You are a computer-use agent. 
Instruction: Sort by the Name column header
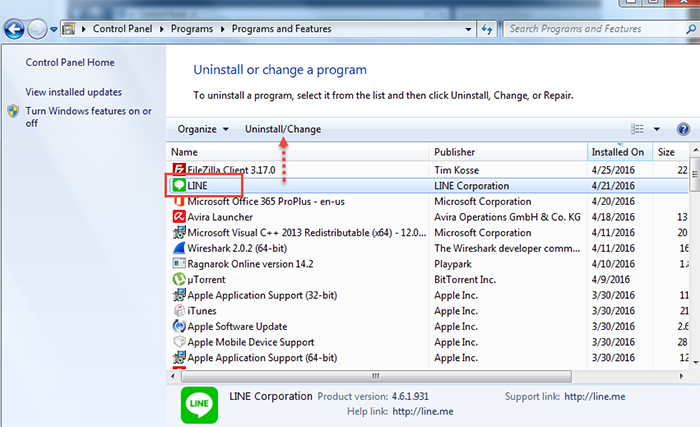tap(297, 152)
